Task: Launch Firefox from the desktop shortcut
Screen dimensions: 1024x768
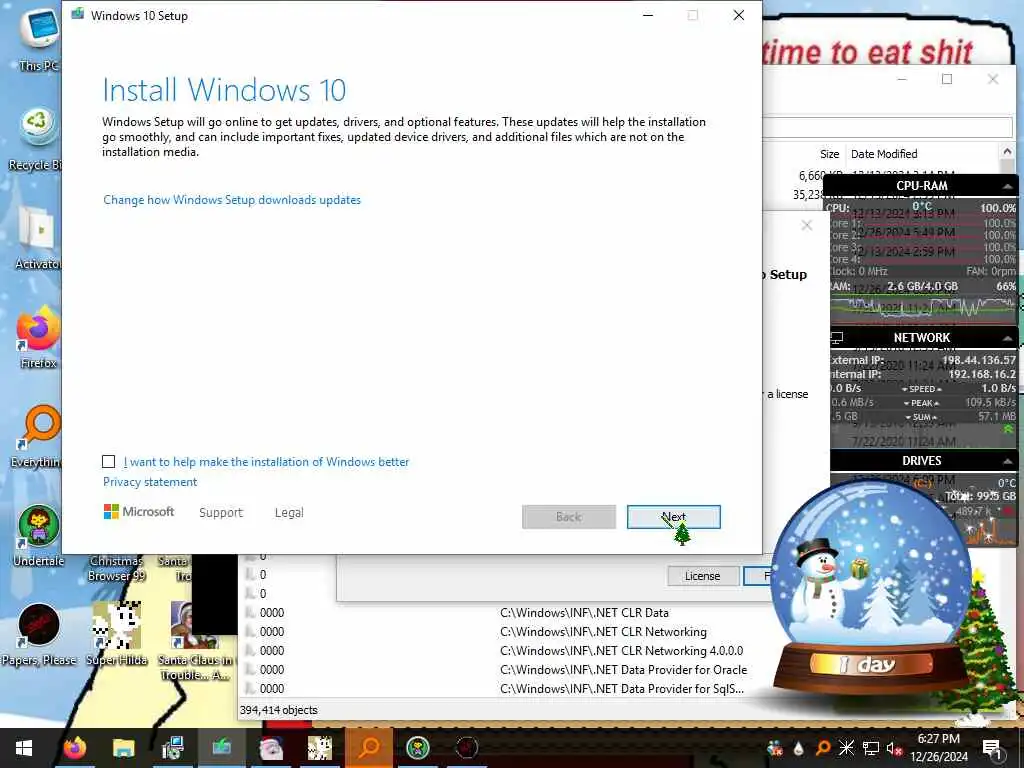Action: [x=38, y=338]
